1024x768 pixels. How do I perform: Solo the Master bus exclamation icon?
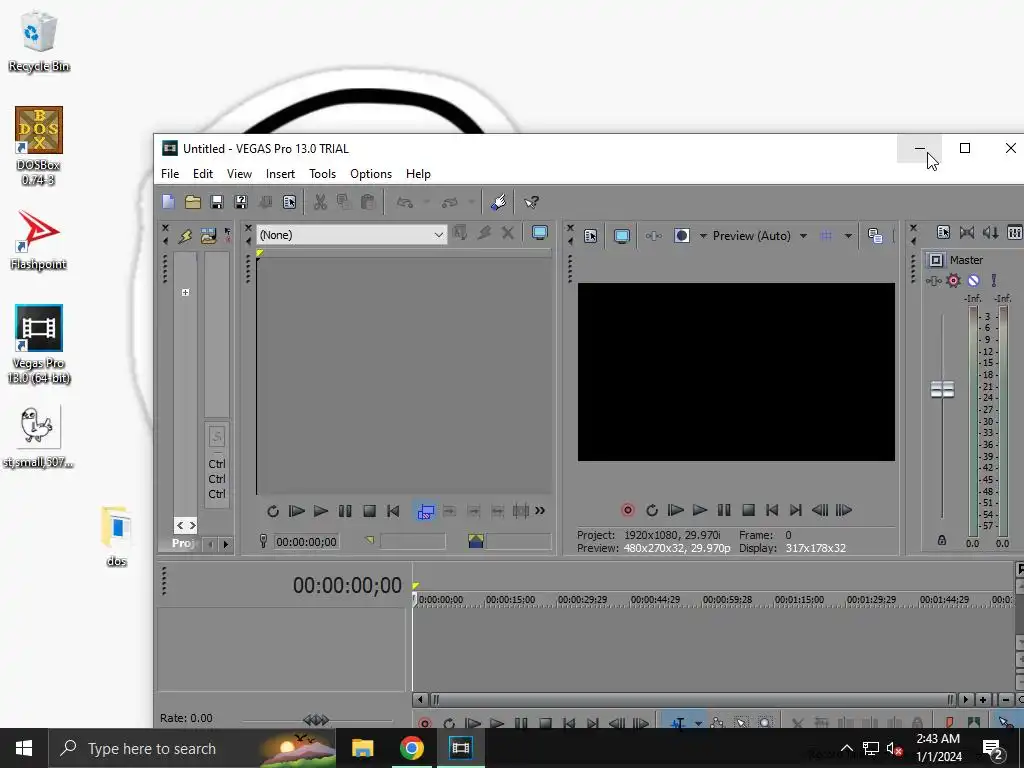pos(994,281)
